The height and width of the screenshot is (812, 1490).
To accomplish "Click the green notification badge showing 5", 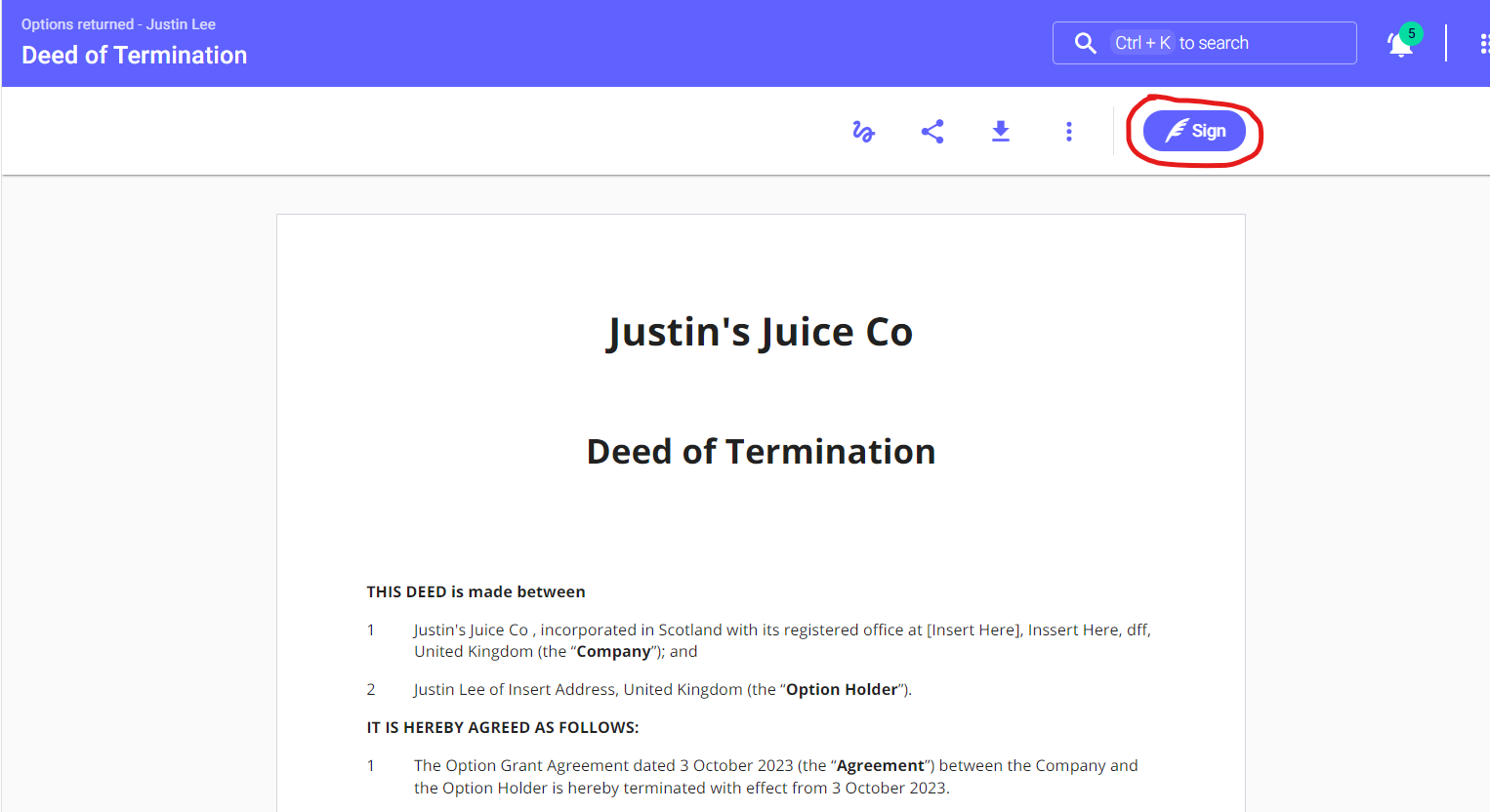I will [1411, 33].
